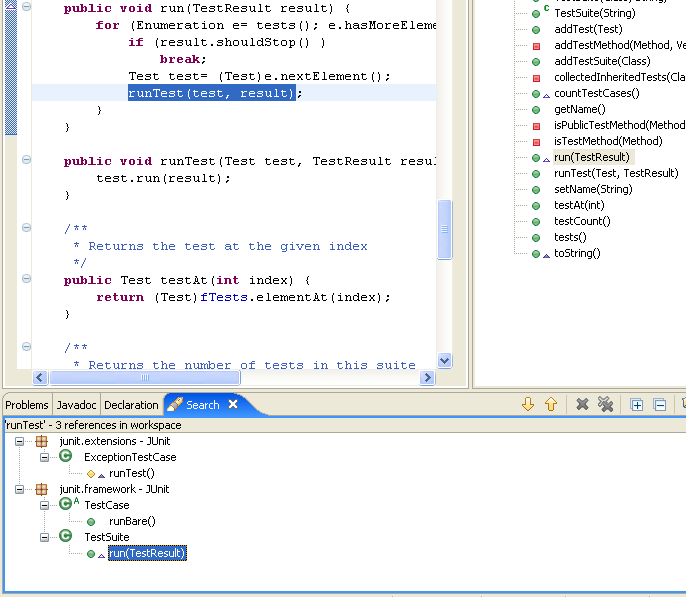The image size is (686, 597).
Task: Select isTestMethod(Method) in outline
Action: click(608, 141)
